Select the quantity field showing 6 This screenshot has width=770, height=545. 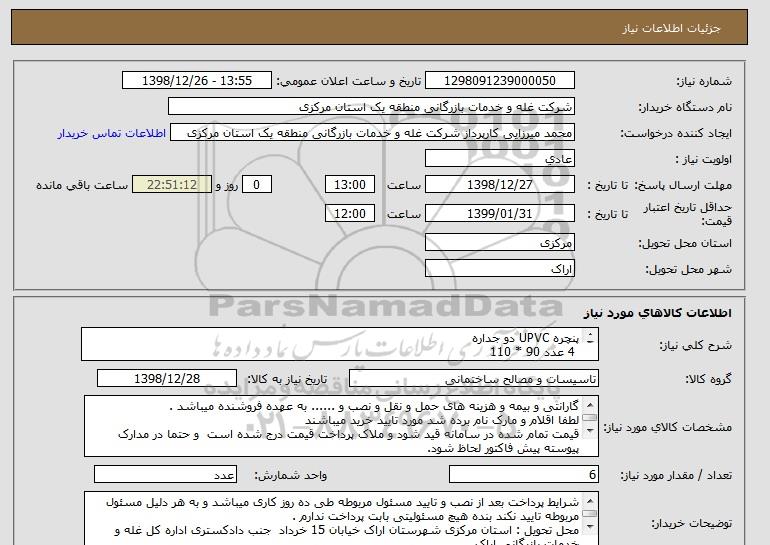point(523,474)
